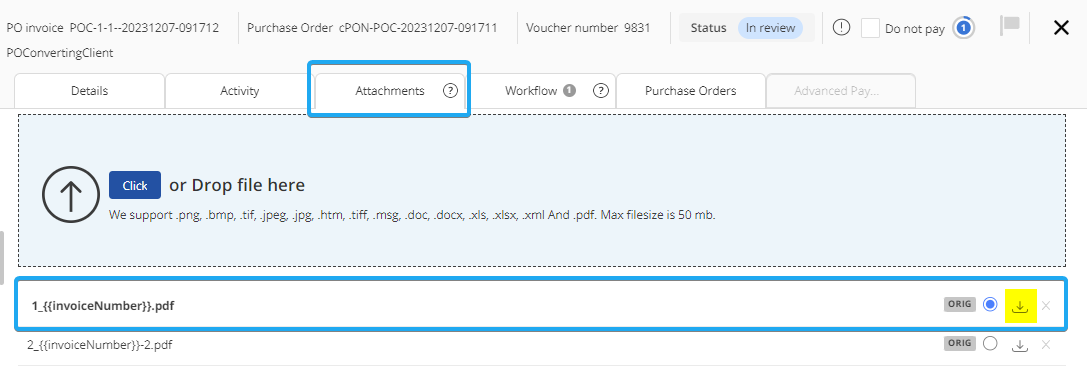Click the exclamation alert icon near Status

pyautogui.click(x=841, y=28)
